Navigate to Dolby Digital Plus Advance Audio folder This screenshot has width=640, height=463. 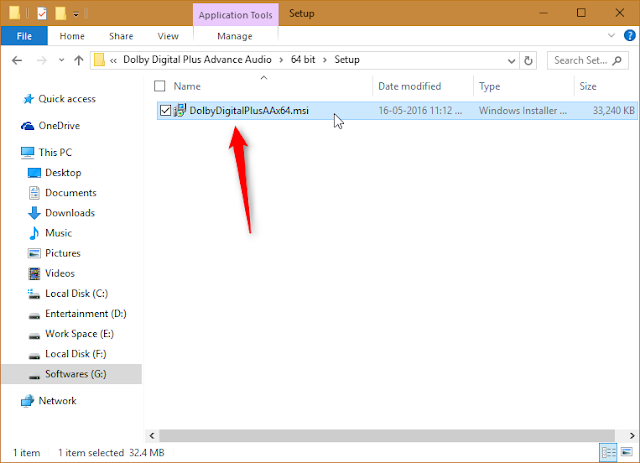(197, 60)
